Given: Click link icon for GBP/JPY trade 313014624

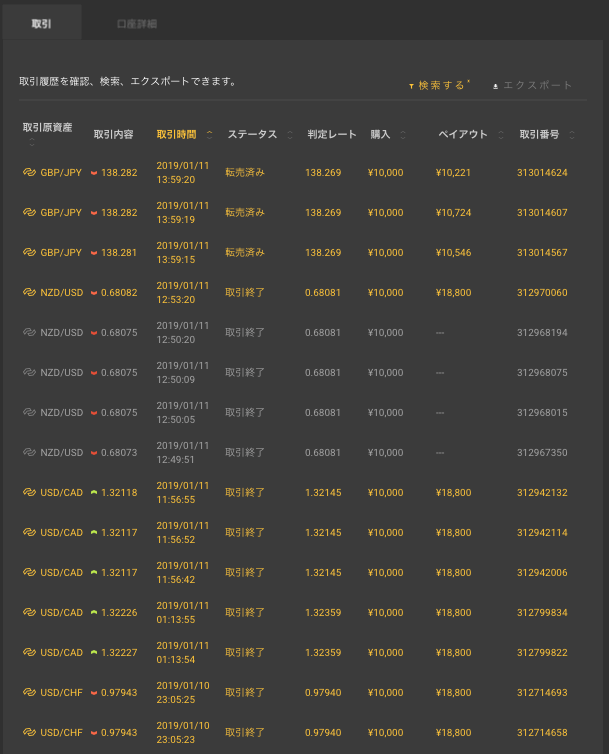Looking at the screenshot, I should point(29,173).
